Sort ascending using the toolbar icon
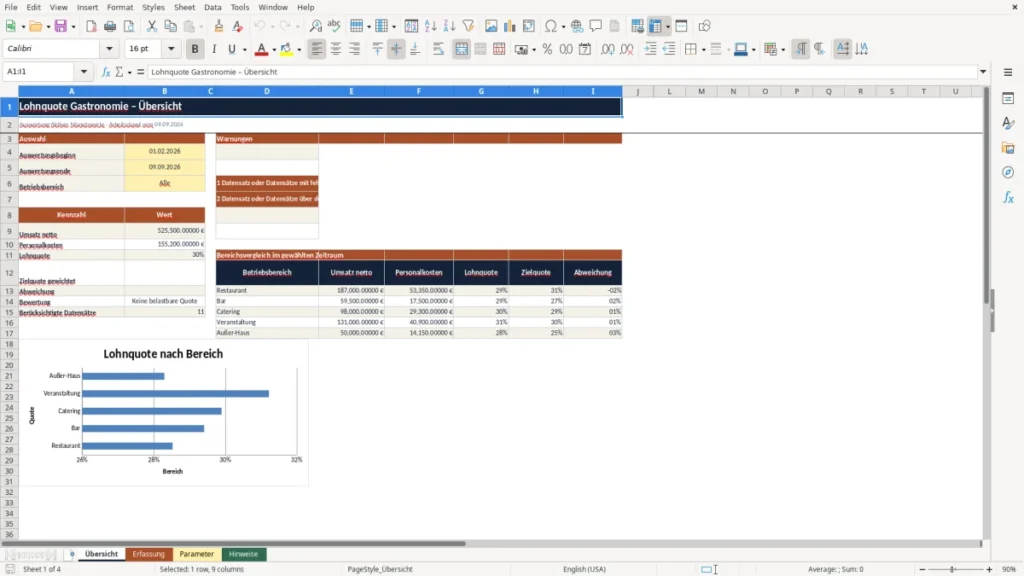This screenshot has width=1024, height=576. click(430, 26)
